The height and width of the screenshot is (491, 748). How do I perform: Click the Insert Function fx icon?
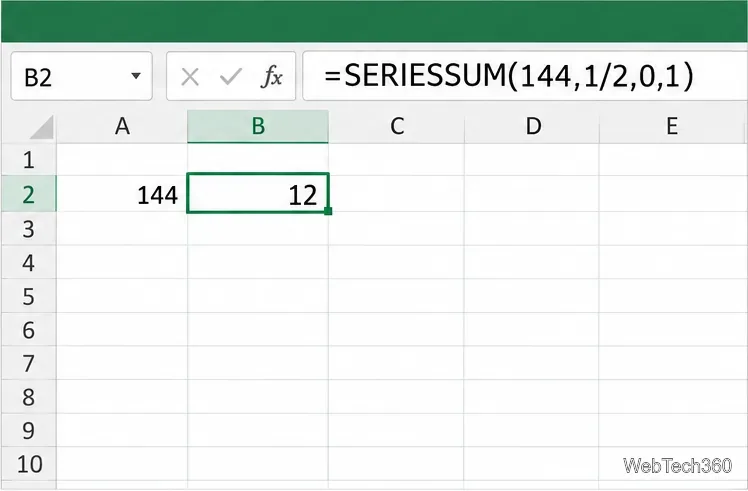[272, 76]
